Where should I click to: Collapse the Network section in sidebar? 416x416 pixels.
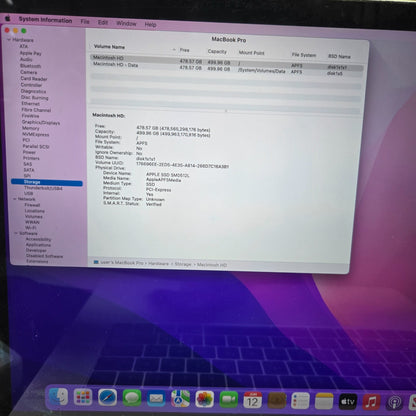[15, 199]
